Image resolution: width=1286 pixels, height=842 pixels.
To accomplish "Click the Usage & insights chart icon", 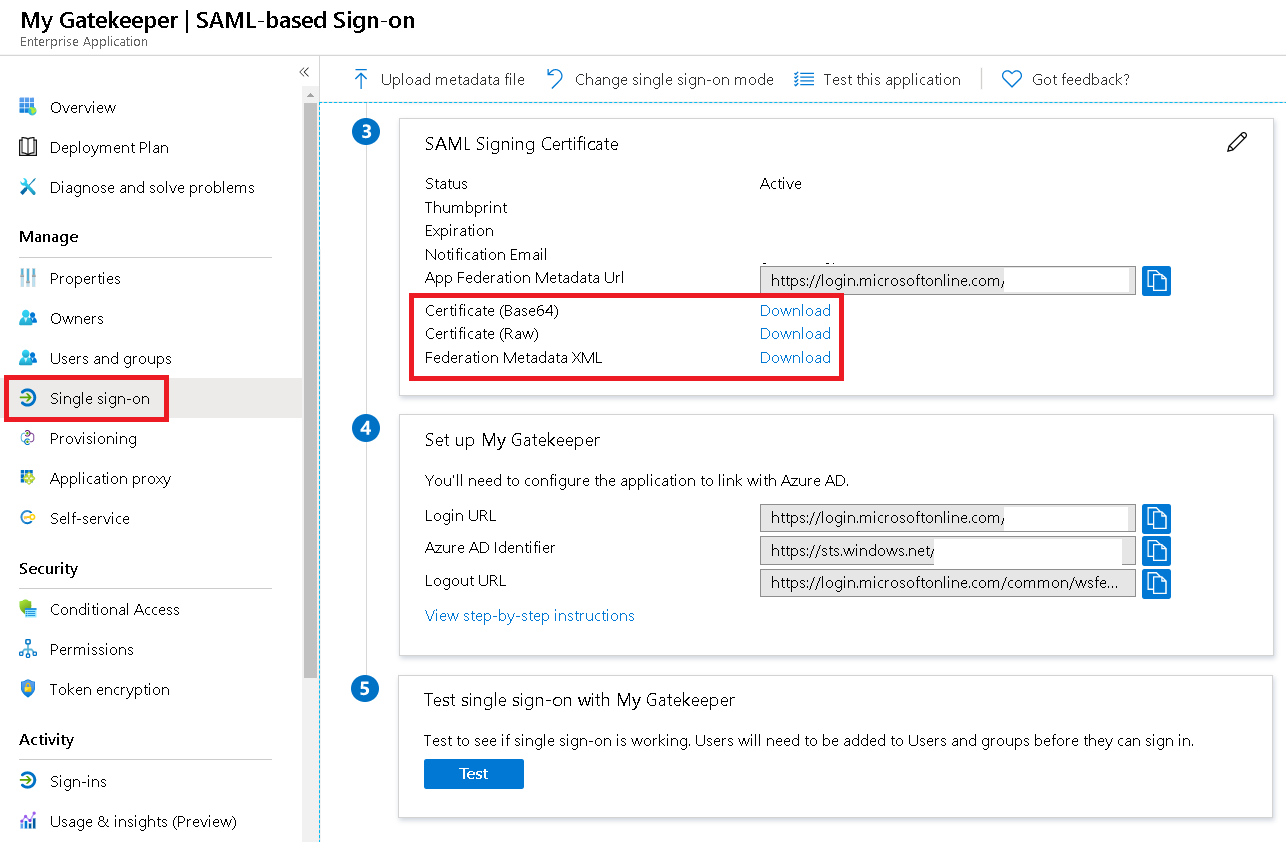I will 28,821.
